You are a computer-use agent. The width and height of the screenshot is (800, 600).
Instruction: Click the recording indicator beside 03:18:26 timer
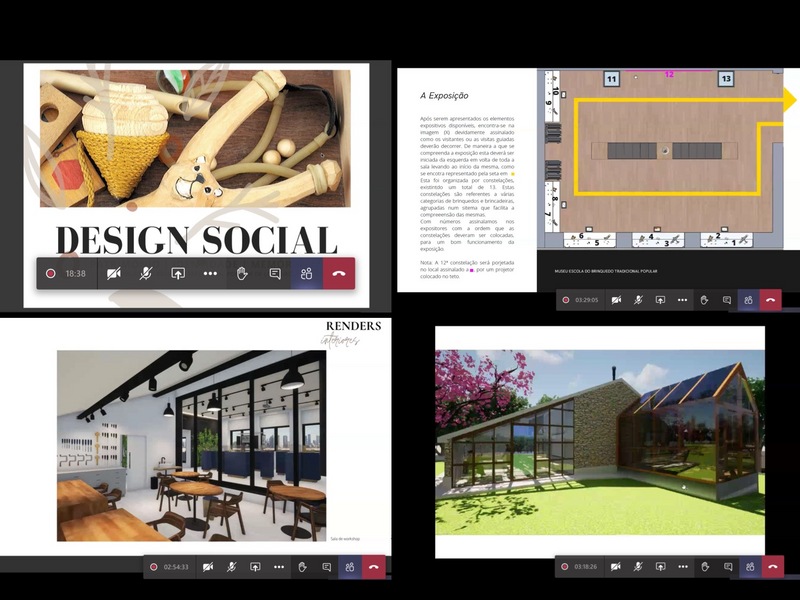pyautogui.click(x=566, y=567)
